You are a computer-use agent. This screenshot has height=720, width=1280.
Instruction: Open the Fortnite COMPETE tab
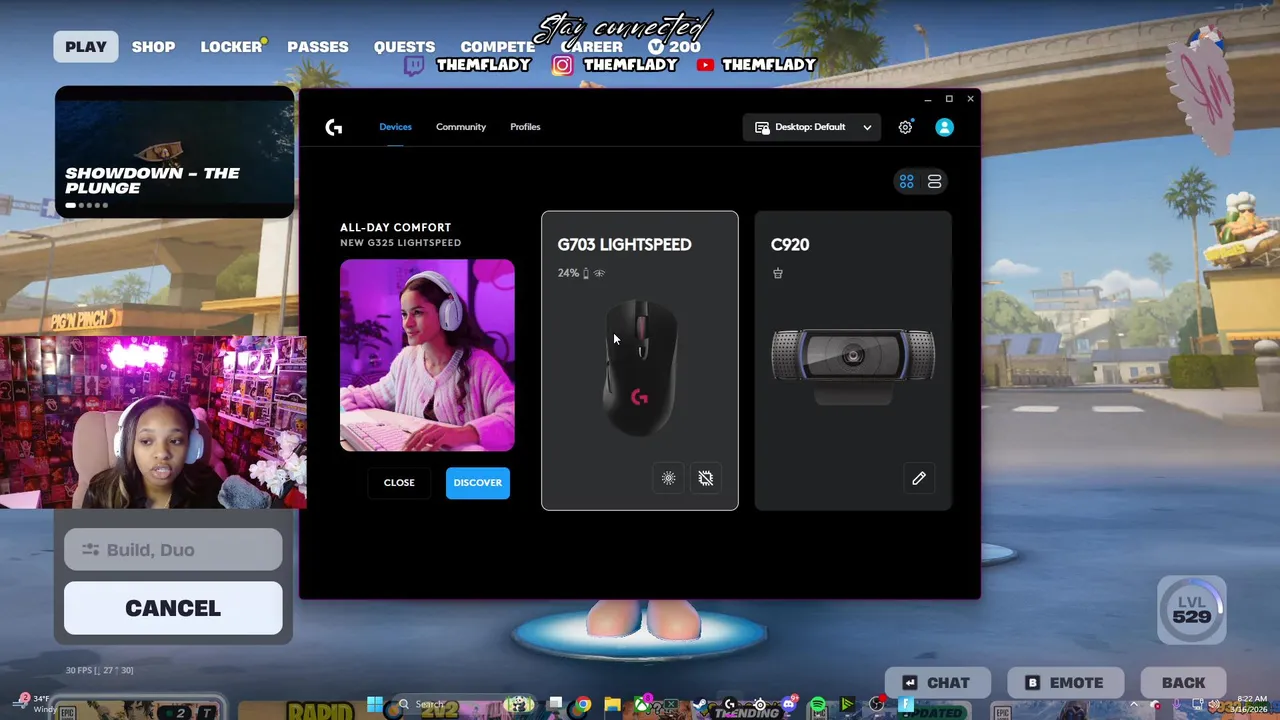click(x=497, y=47)
